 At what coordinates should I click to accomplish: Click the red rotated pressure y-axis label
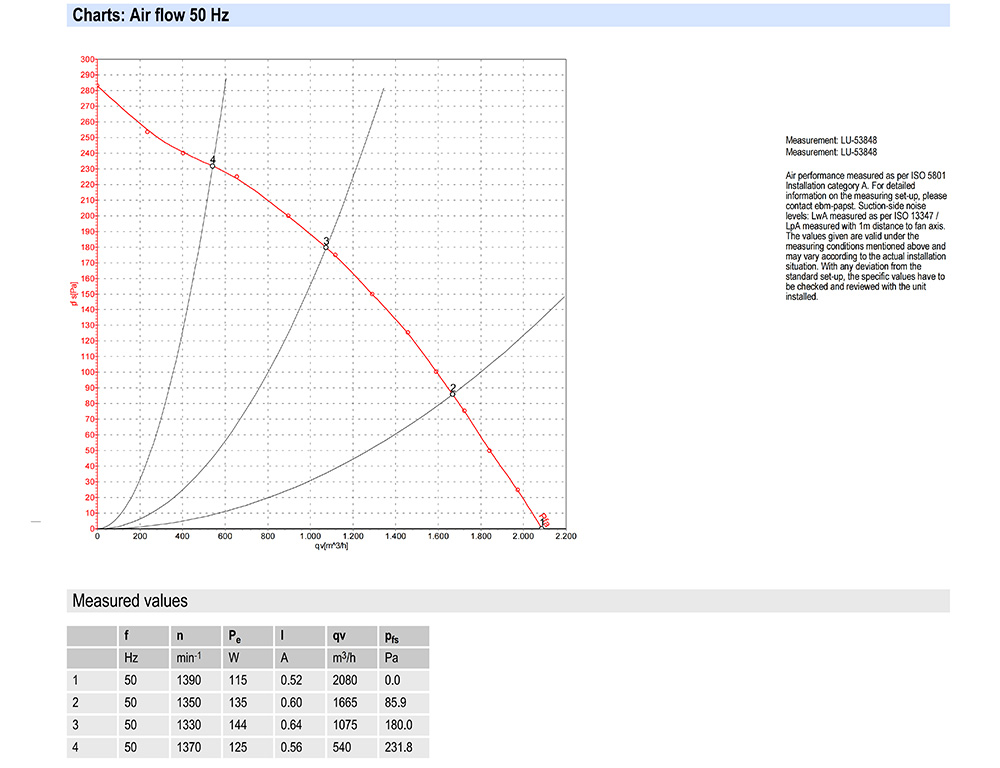coord(75,294)
